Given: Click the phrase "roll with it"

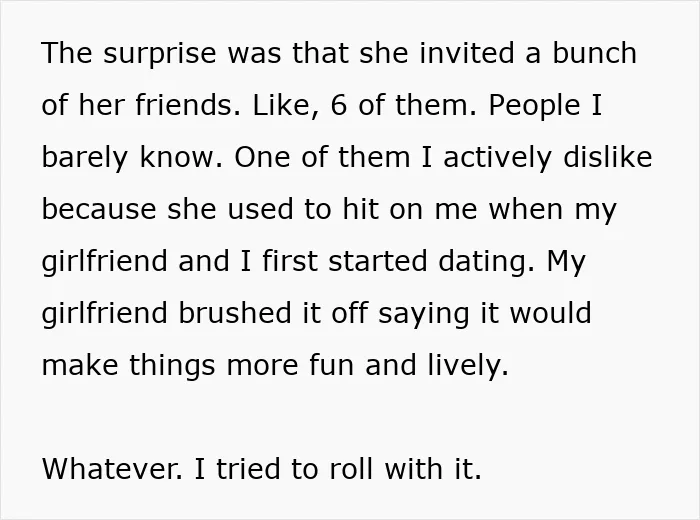Looking at the screenshot, I should coord(406,469).
